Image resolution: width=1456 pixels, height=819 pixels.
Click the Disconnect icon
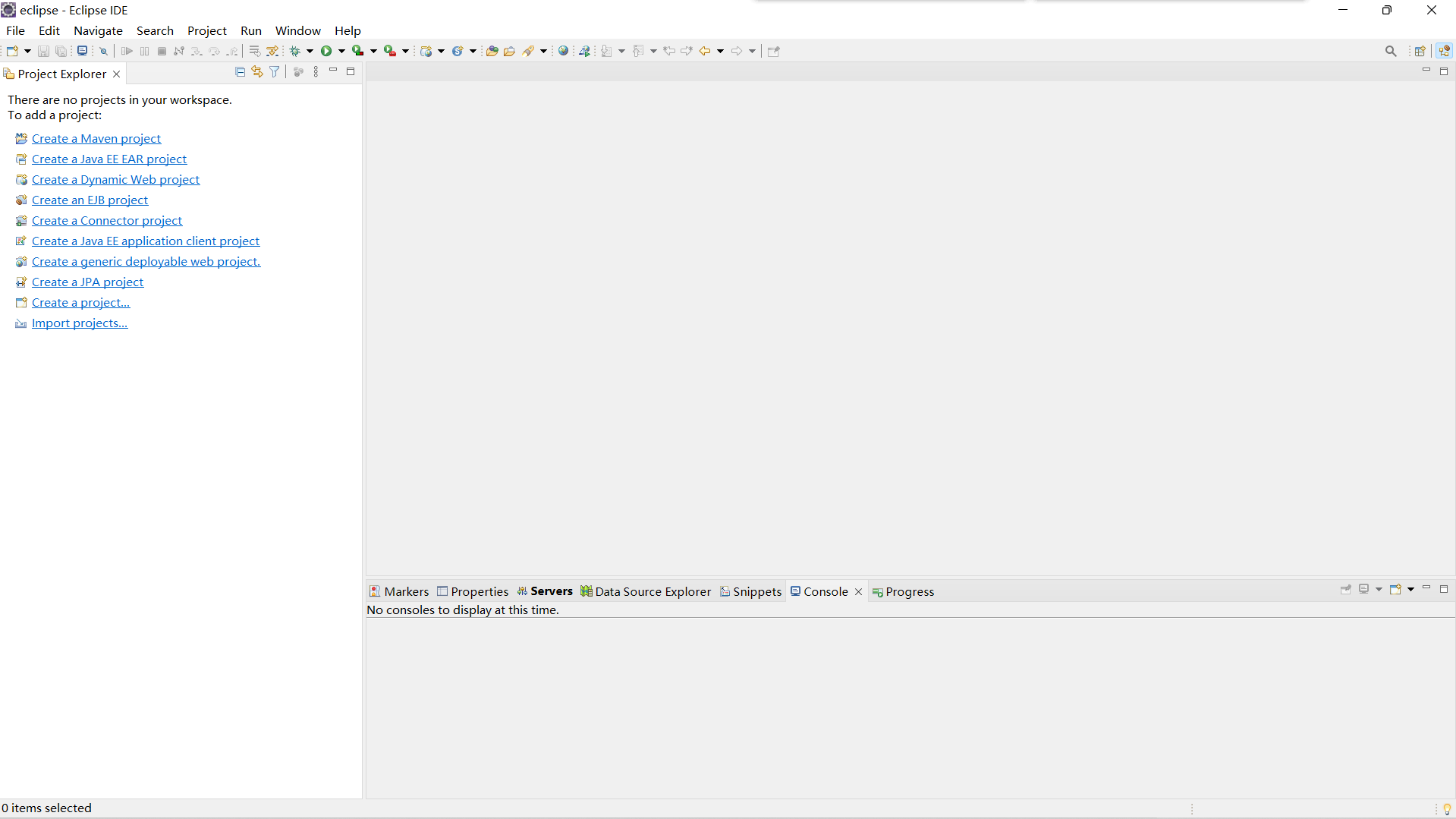click(x=179, y=51)
